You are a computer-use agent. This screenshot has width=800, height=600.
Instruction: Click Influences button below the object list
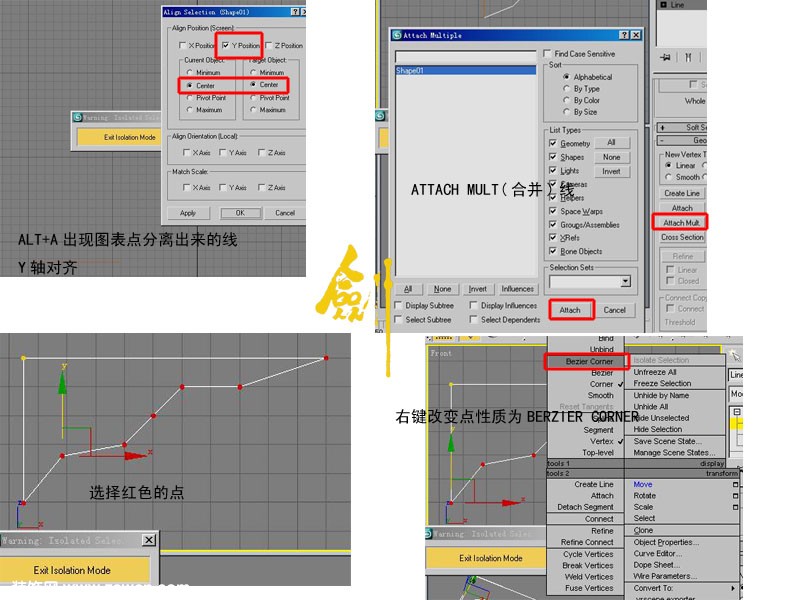[517, 289]
